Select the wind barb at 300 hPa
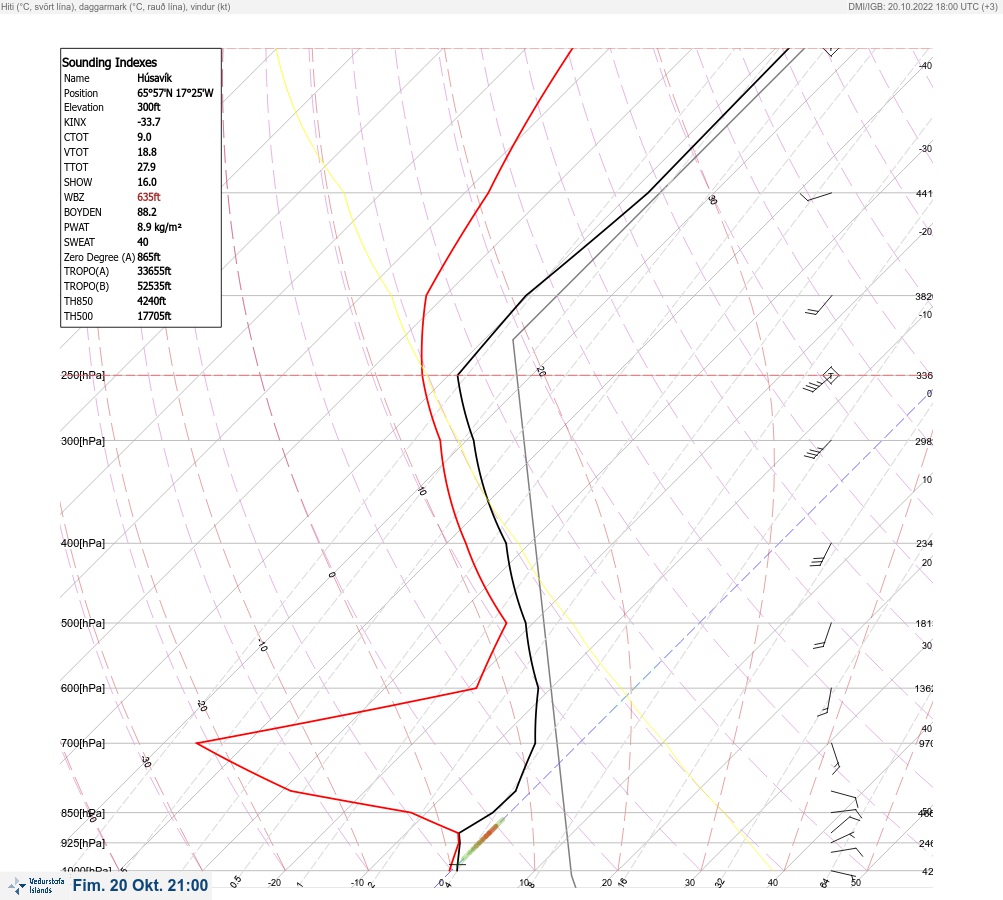This screenshot has height=900, width=1003. [818, 450]
